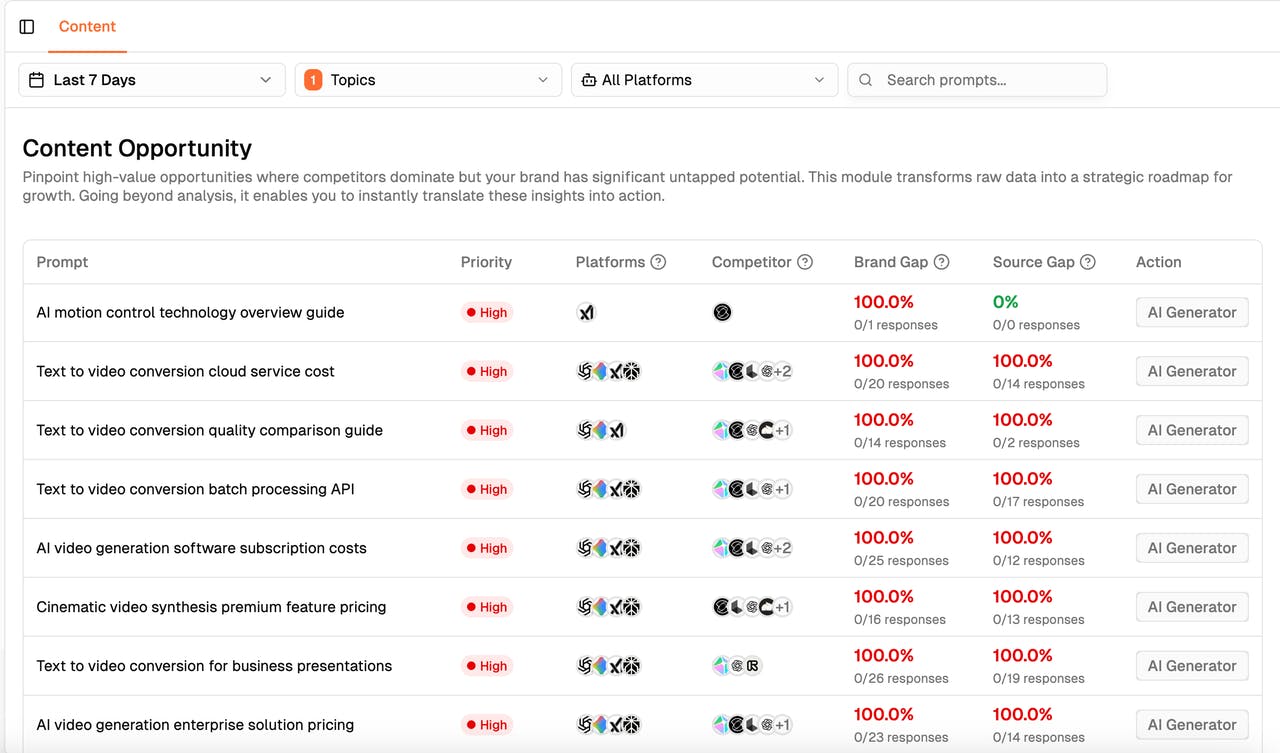Image resolution: width=1280 pixels, height=753 pixels.
Task: Click the Priority column header
Action: pyautogui.click(x=486, y=262)
